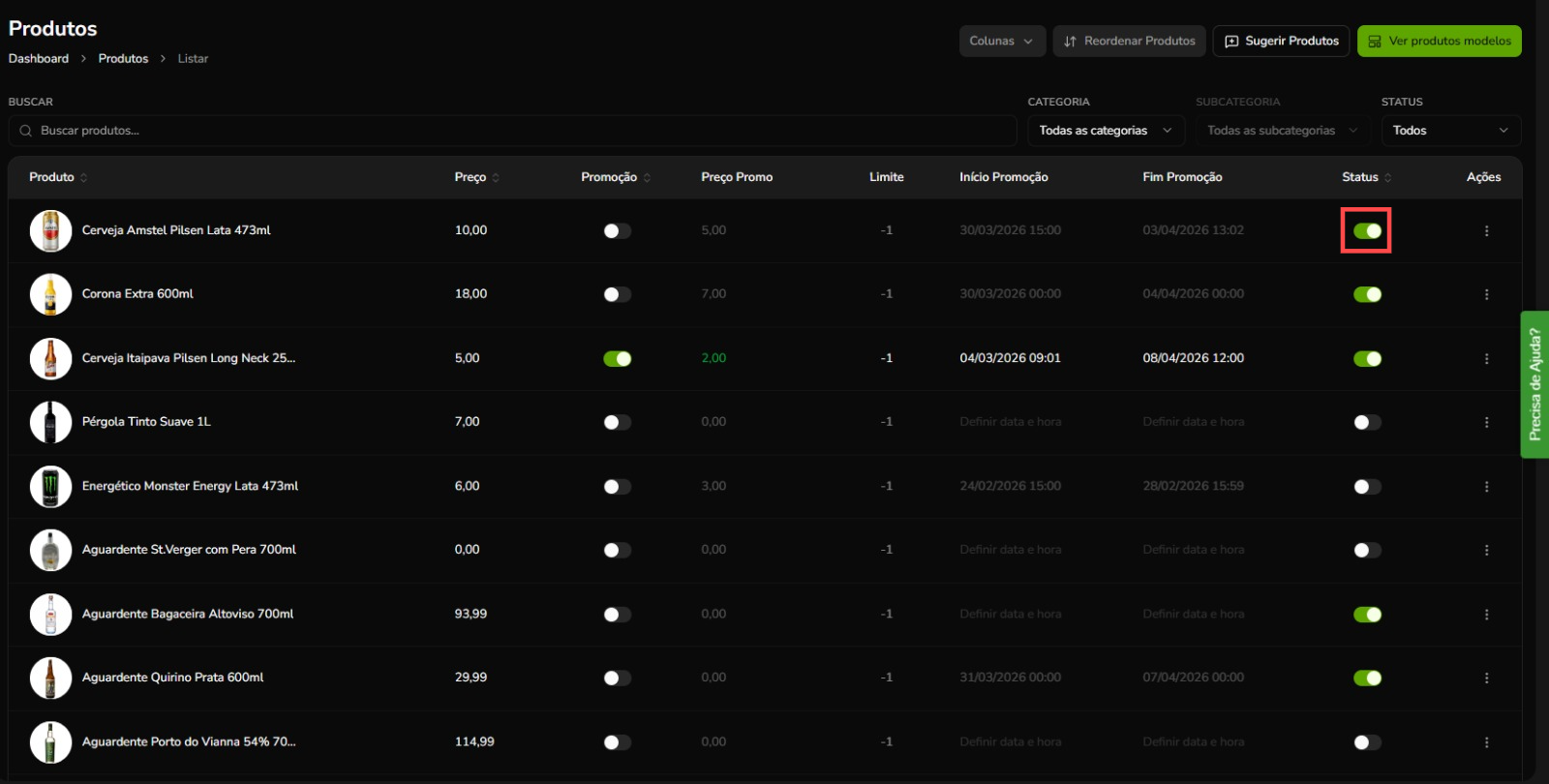Open the Colunas dropdown

point(1002,42)
